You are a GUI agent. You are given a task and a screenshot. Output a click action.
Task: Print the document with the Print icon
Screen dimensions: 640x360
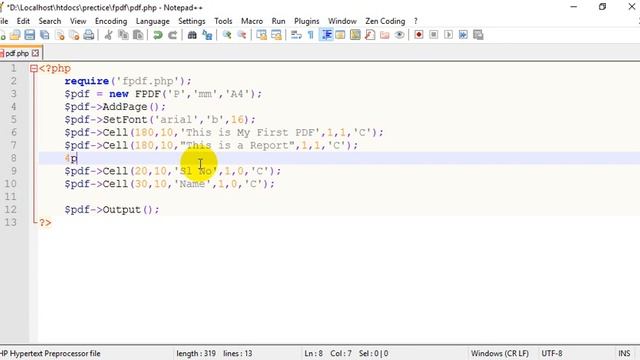click(x=89, y=35)
